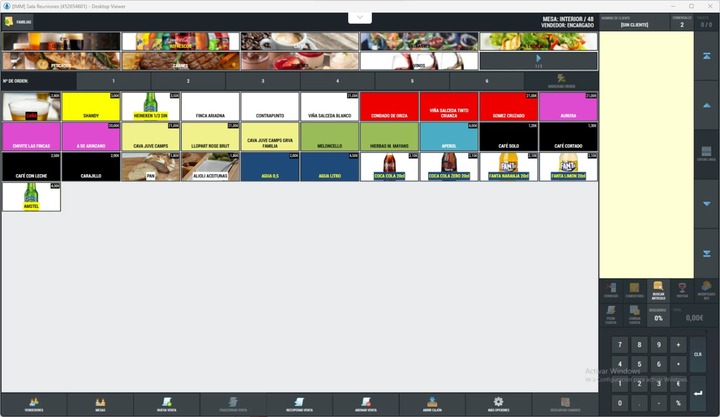This screenshot has height=417, width=720.
Task: Open the Mesas tables view
Action: pyautogui.click(x=98, y=404)
